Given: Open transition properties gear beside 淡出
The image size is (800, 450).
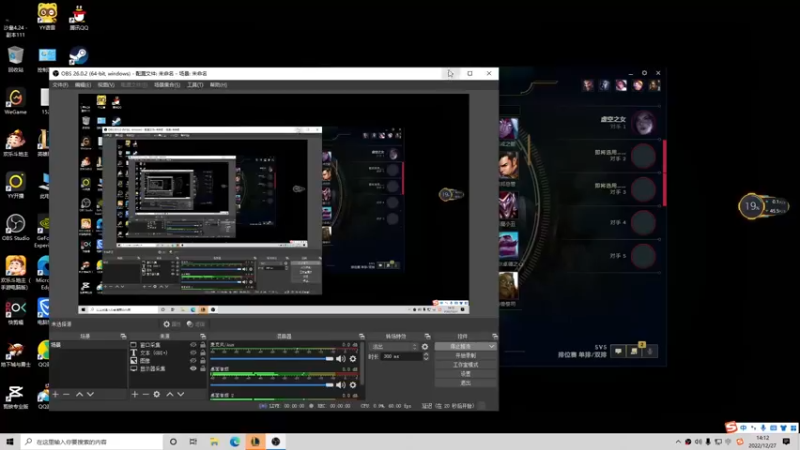Looking at the screenshot, I should (425, 346).
